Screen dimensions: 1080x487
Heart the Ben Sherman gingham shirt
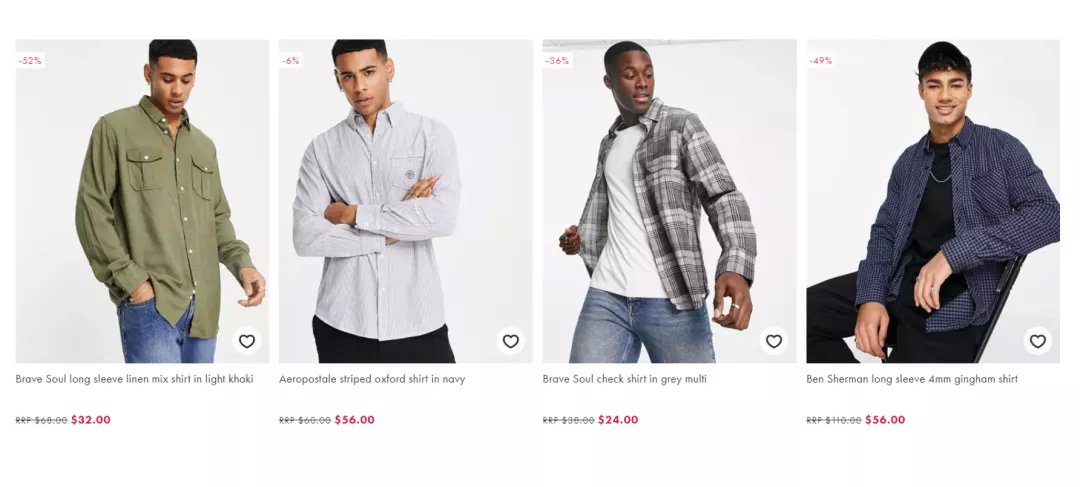coord(1038,341)
